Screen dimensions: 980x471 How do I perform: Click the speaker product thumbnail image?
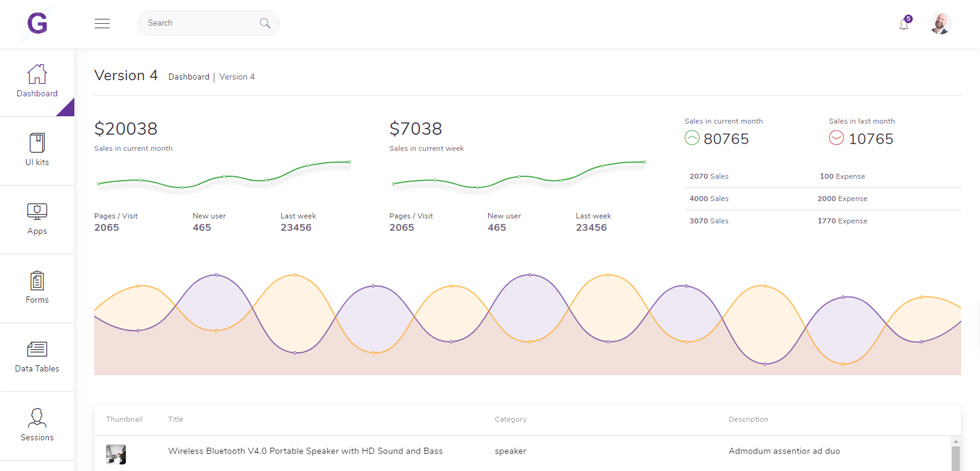[x=116, y=454]
